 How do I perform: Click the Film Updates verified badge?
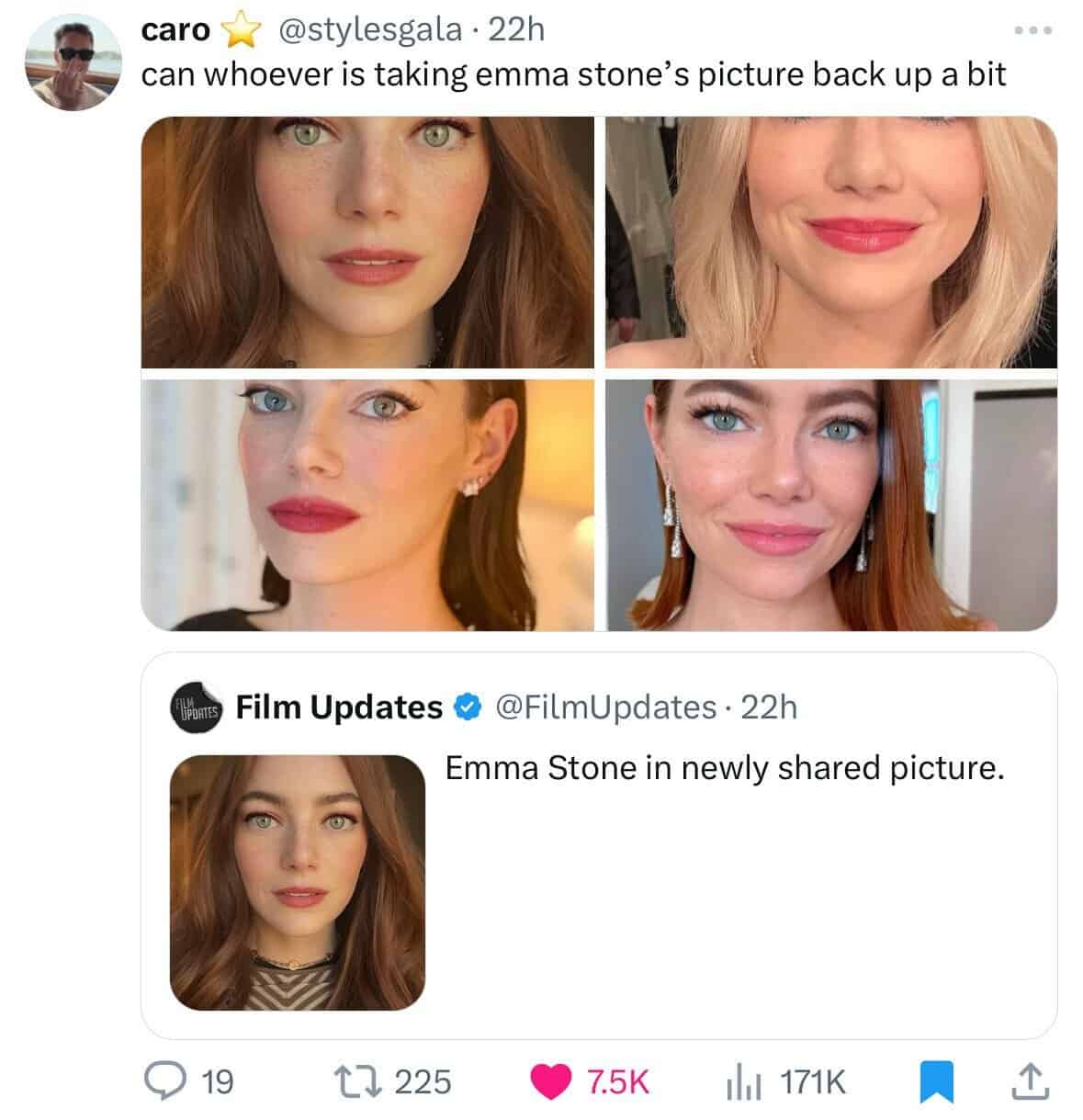point(467,707)
